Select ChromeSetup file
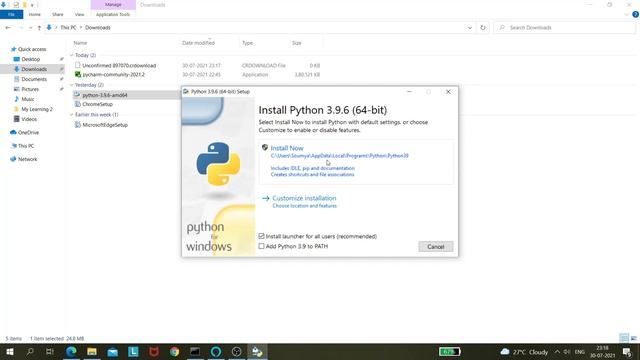The image size is (640, 360). [98, 104]
